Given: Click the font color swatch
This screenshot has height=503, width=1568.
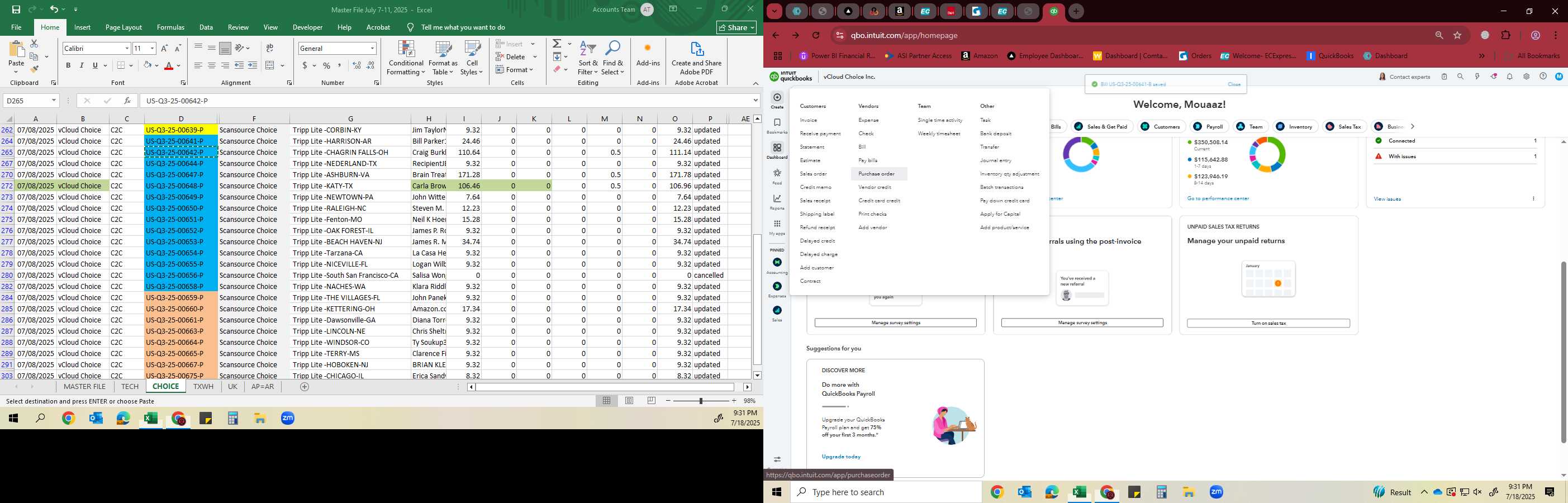Looking at the screenshot, I should [x=169, y=66].
